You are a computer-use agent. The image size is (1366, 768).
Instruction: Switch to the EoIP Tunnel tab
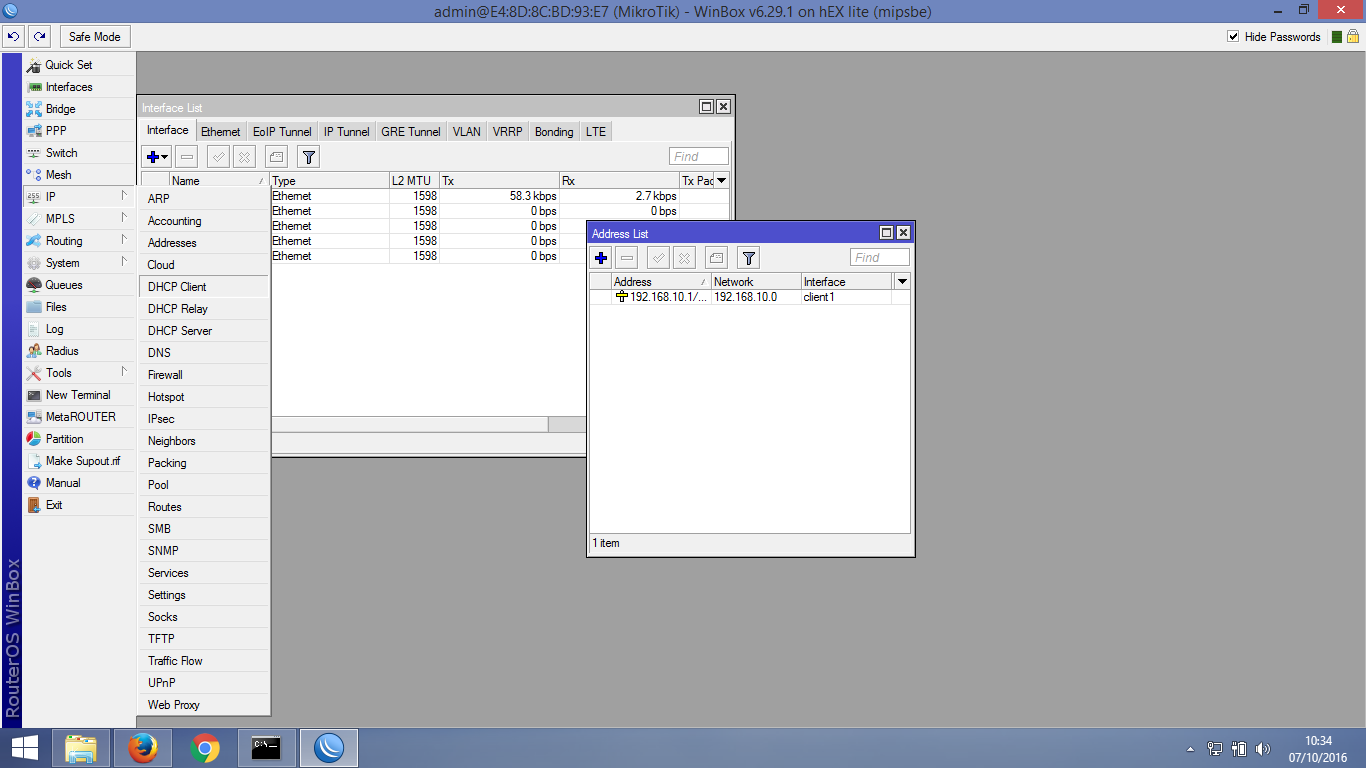[282, 132]
